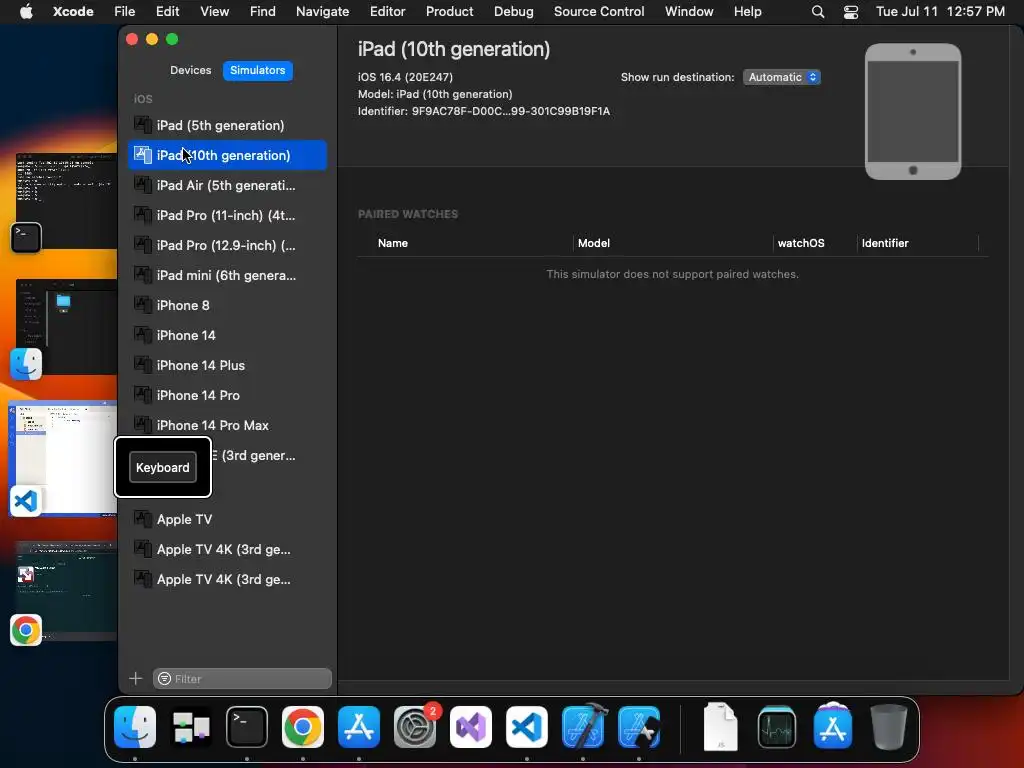This screenshot has height=768, width=1024.
Task: Select iPhone 14 Plus simulator
Action: click(227, 366)
